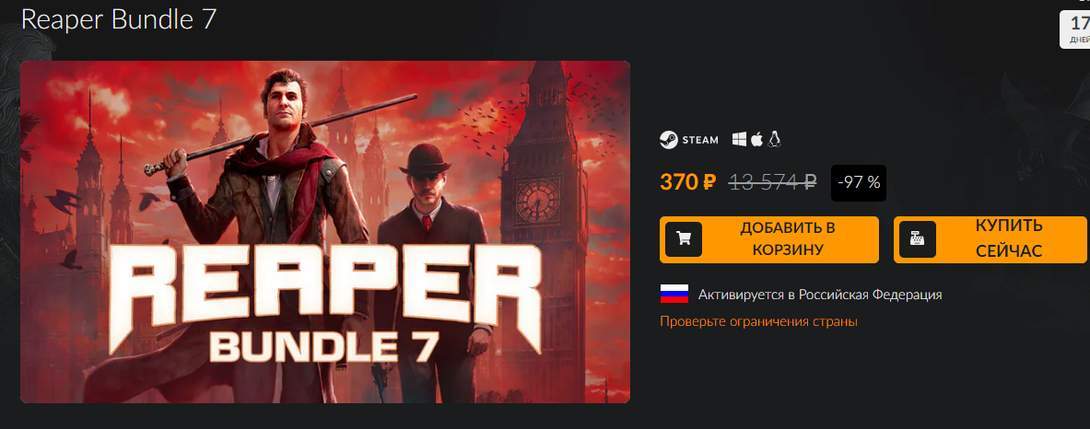Screen dimensions: 1090x429
Task: Click the Big Ben clock face in banner
Action: tap(537, 202)
